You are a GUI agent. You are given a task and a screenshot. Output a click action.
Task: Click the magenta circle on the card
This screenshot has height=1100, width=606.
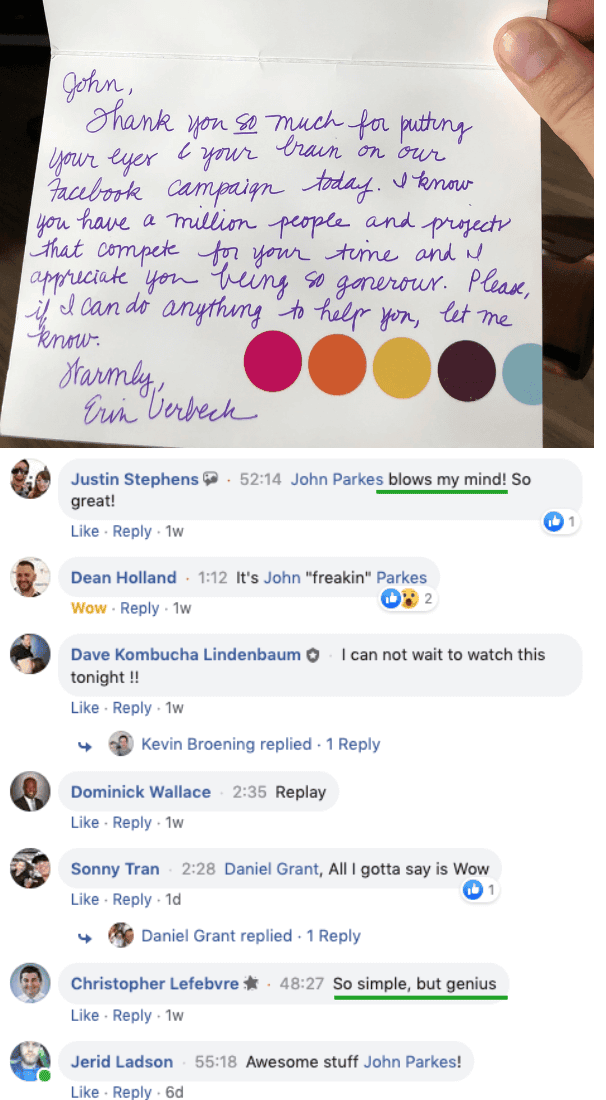[x=273, y=362]
